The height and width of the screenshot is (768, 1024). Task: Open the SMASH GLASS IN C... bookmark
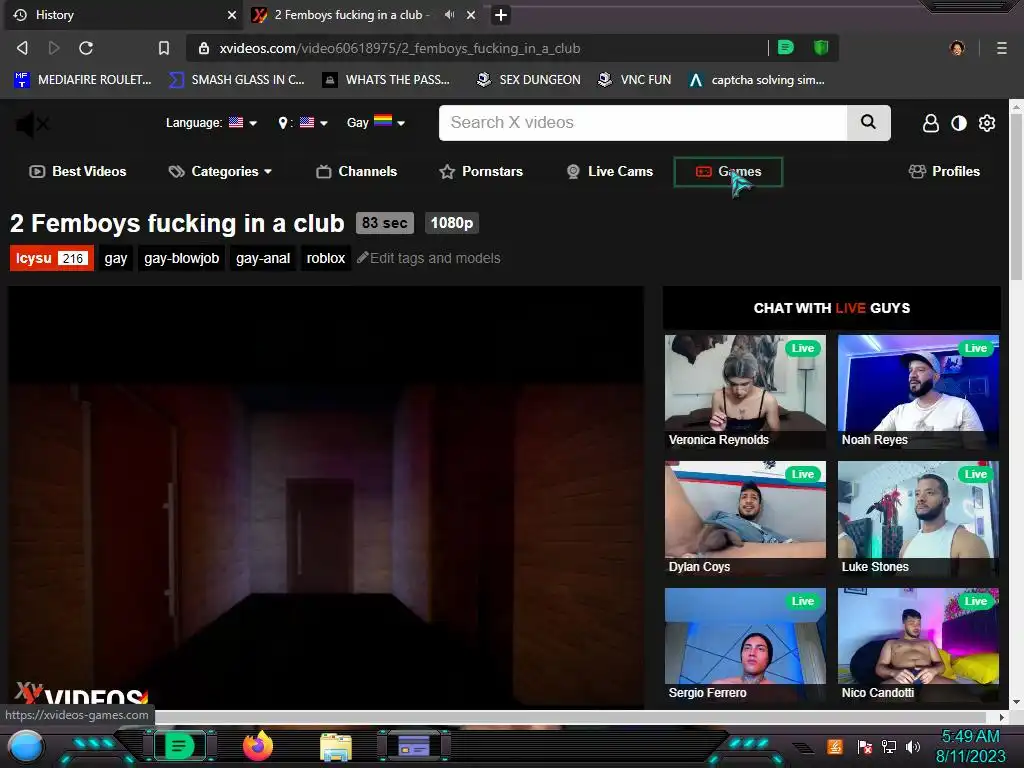point(237,80)
